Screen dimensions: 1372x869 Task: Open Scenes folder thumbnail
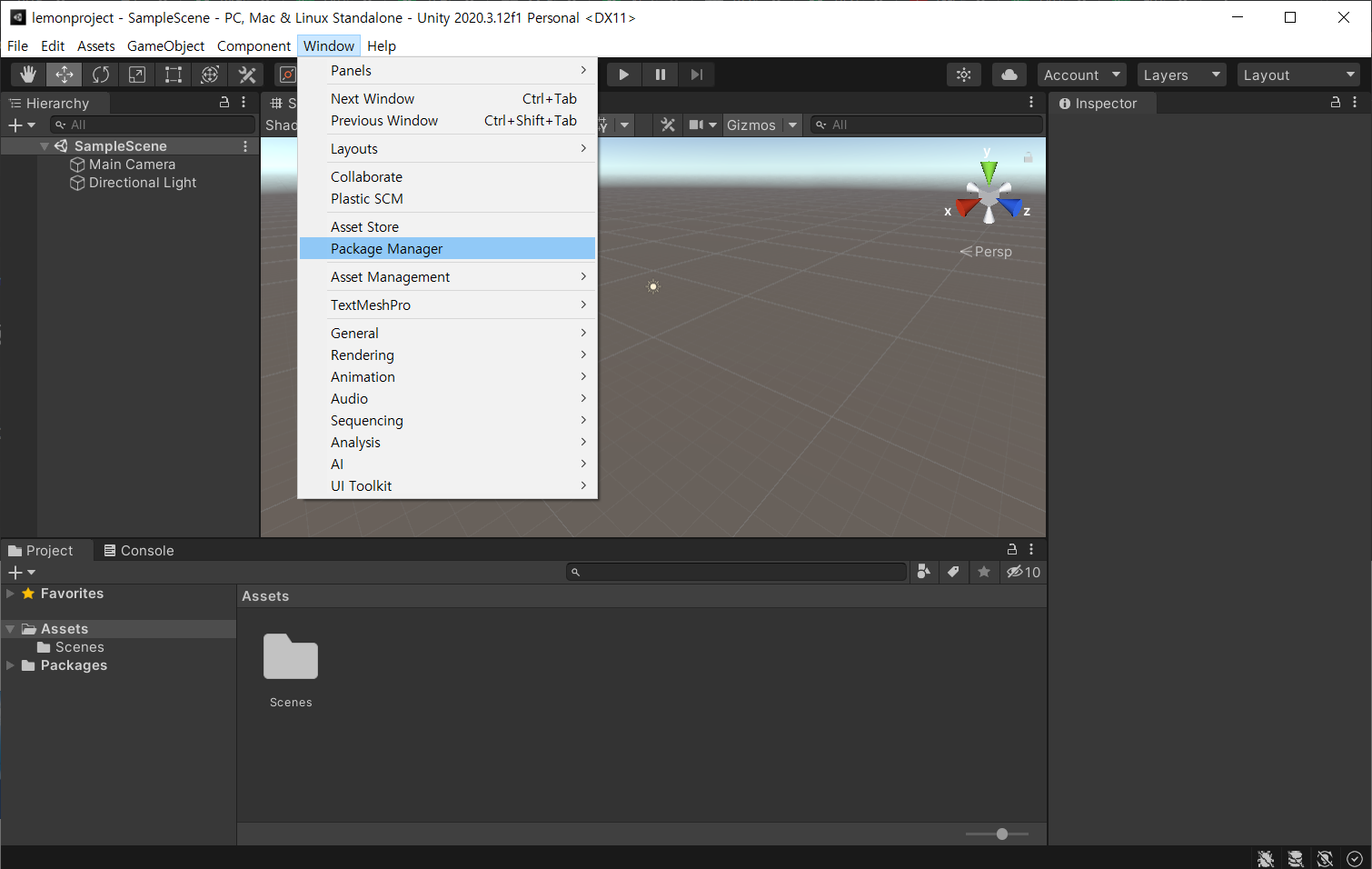coord(291,657)
